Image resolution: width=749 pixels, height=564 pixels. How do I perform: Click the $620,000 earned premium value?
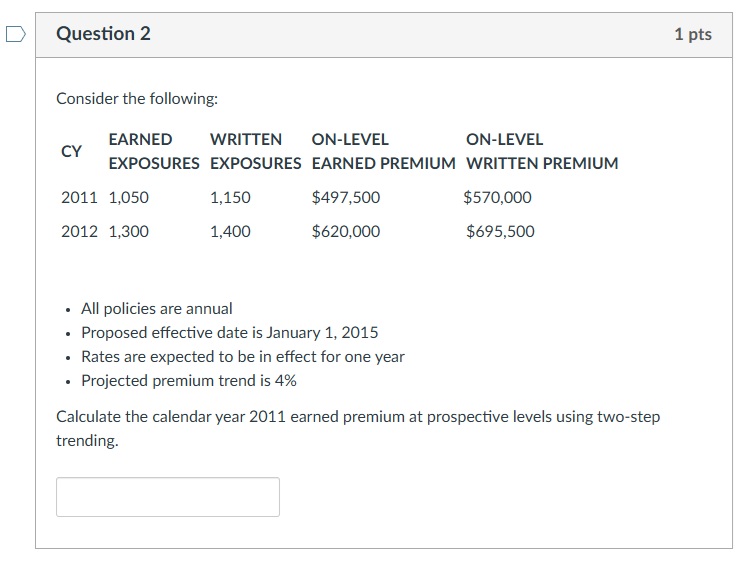click(346, 232)
